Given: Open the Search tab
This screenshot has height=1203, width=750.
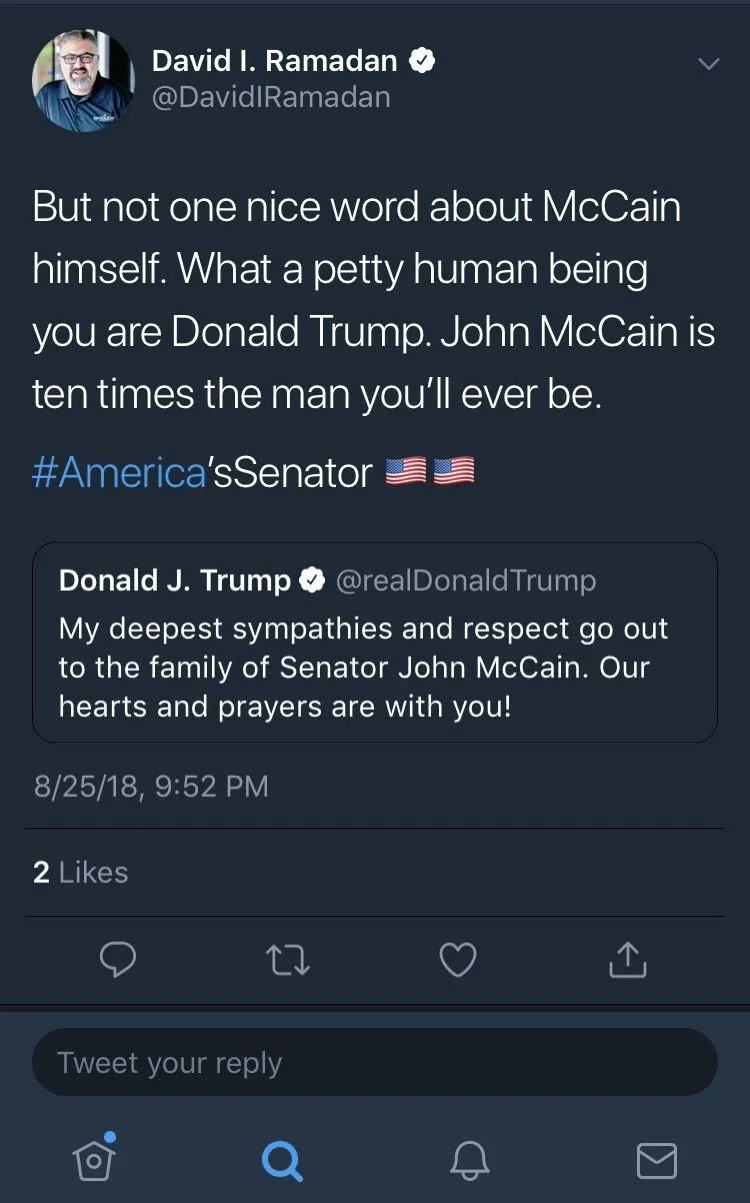Looking at the screenshot, I should 281,1160.
